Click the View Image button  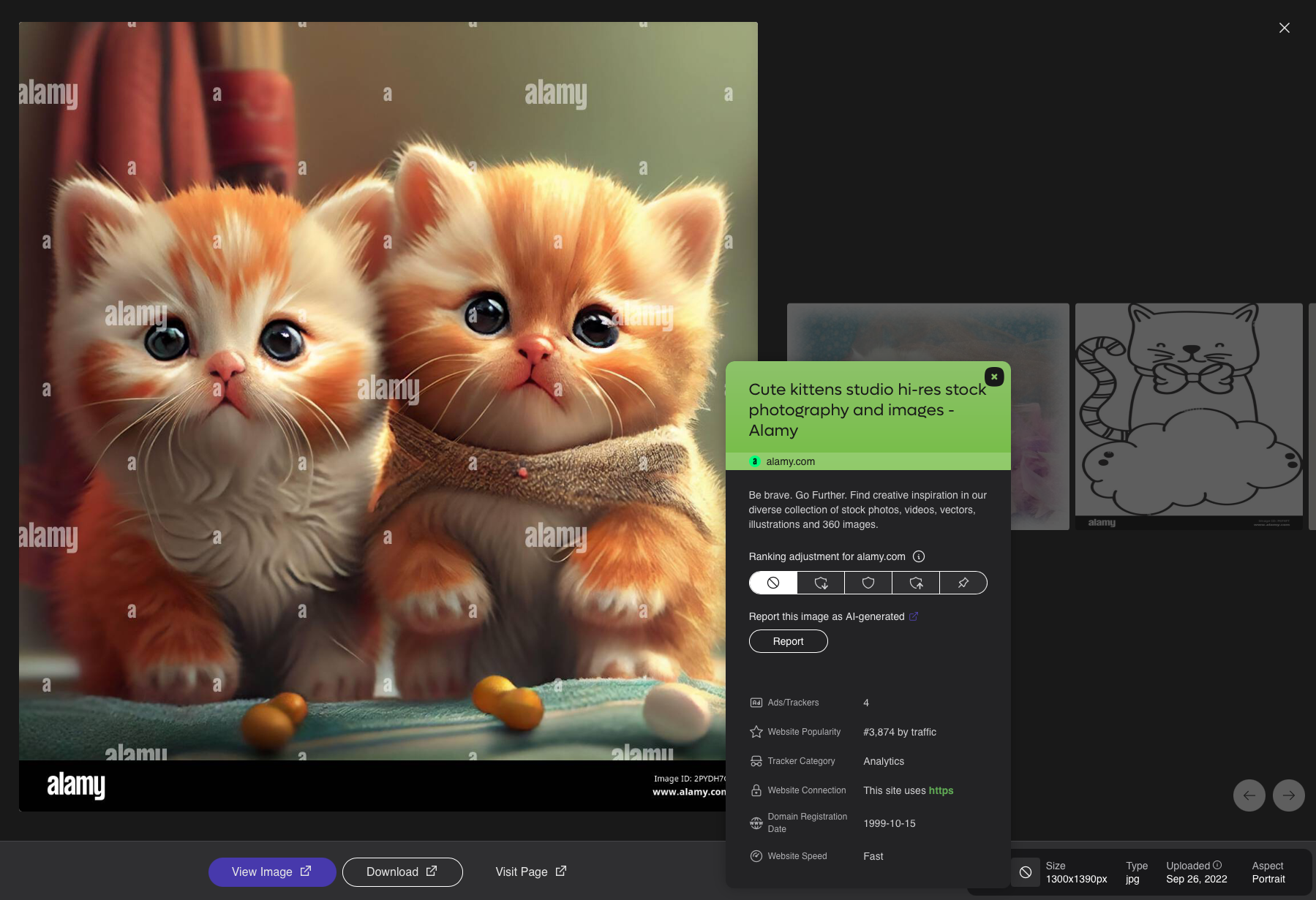271,871
